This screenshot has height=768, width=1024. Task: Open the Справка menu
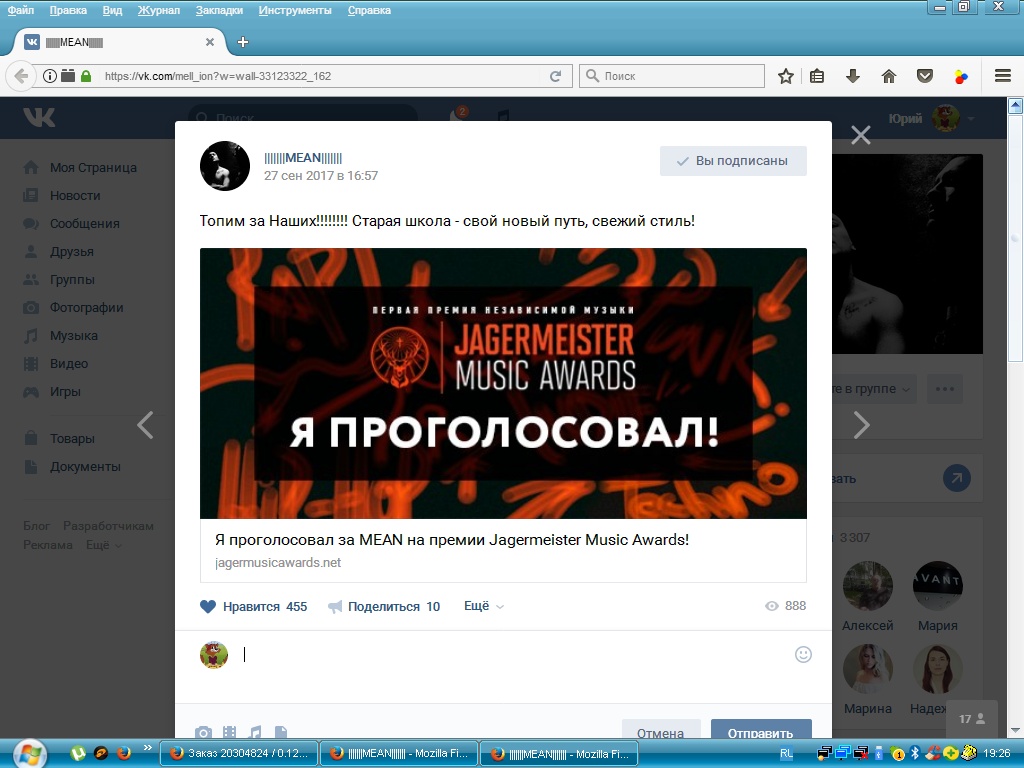tap(370, 10)
